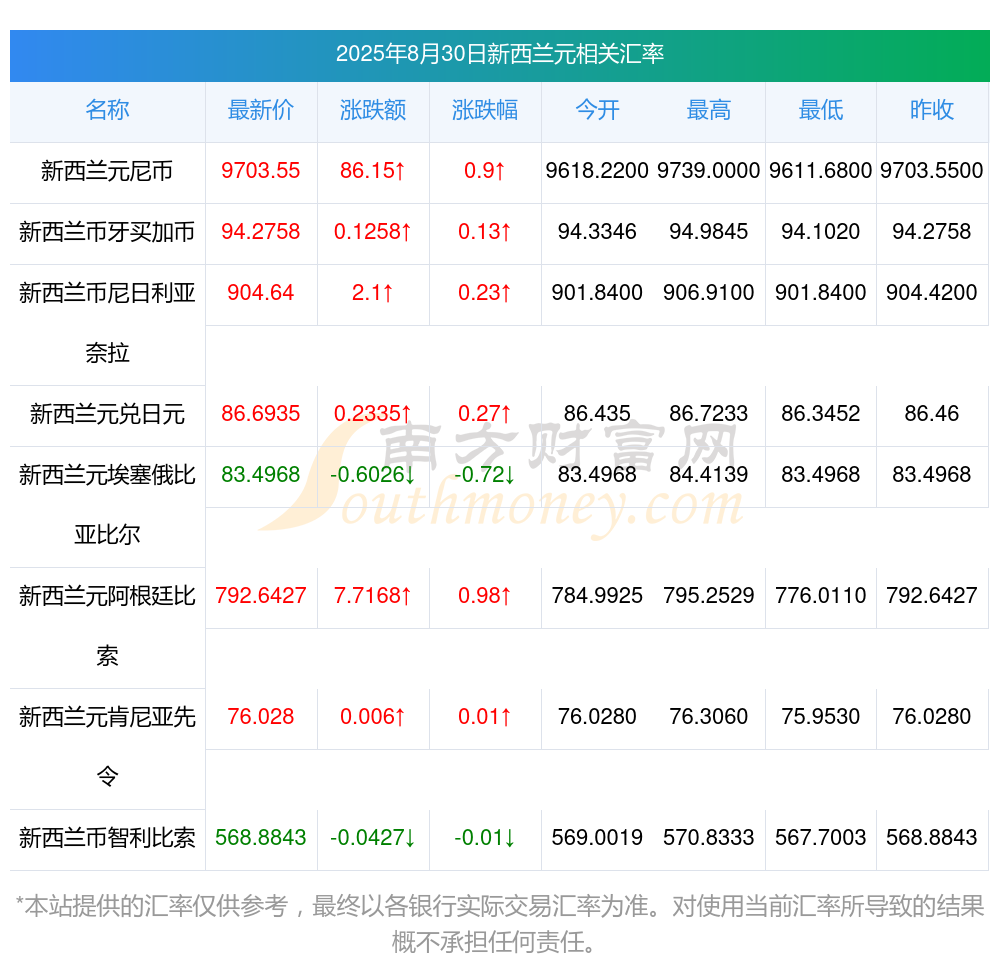Click the change percent 0.98↑
Image resolution: width=1000 pixels, height=973 pixels.
click(x=485, y=596)
